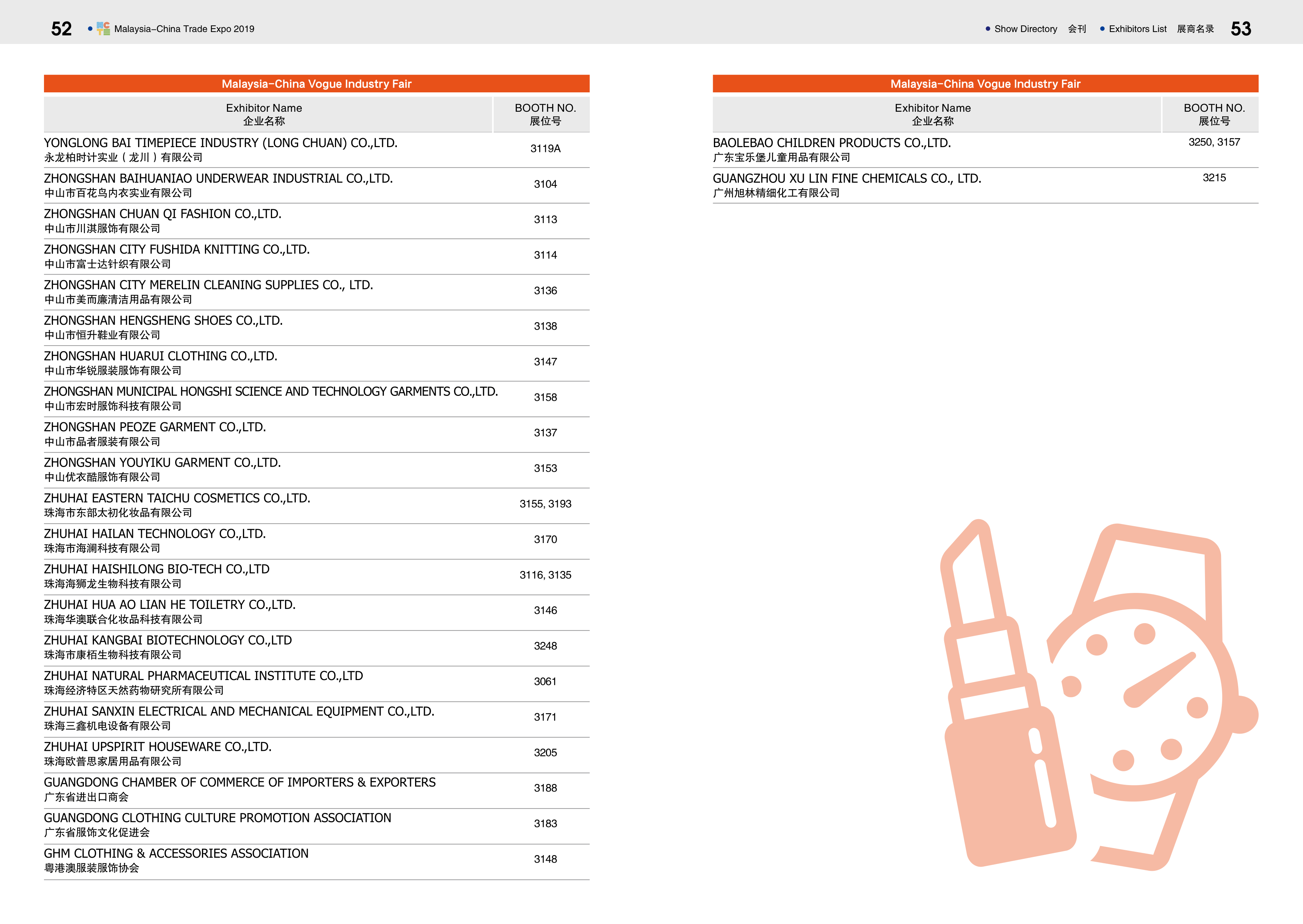
Task: Select ZHUHAI SANXIN ELECTRICAL AND MECHANICAL entry
Action: pyautogui.click(x=240, y=718)
